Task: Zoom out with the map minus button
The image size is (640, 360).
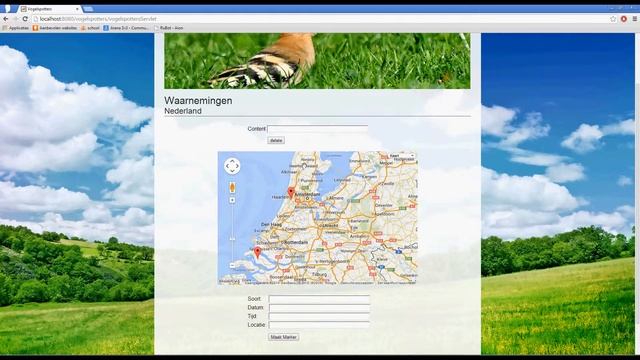Action: (232, 265)
